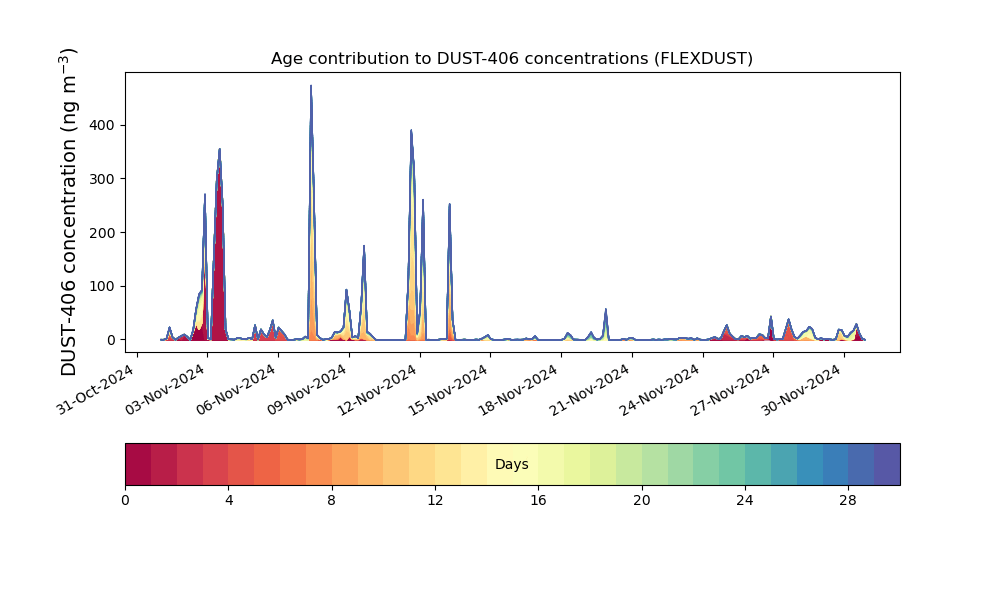Click the colorbar tick label 0
Image resolution: width=1000 pixels, height=600 pixels.
[126, 501]
